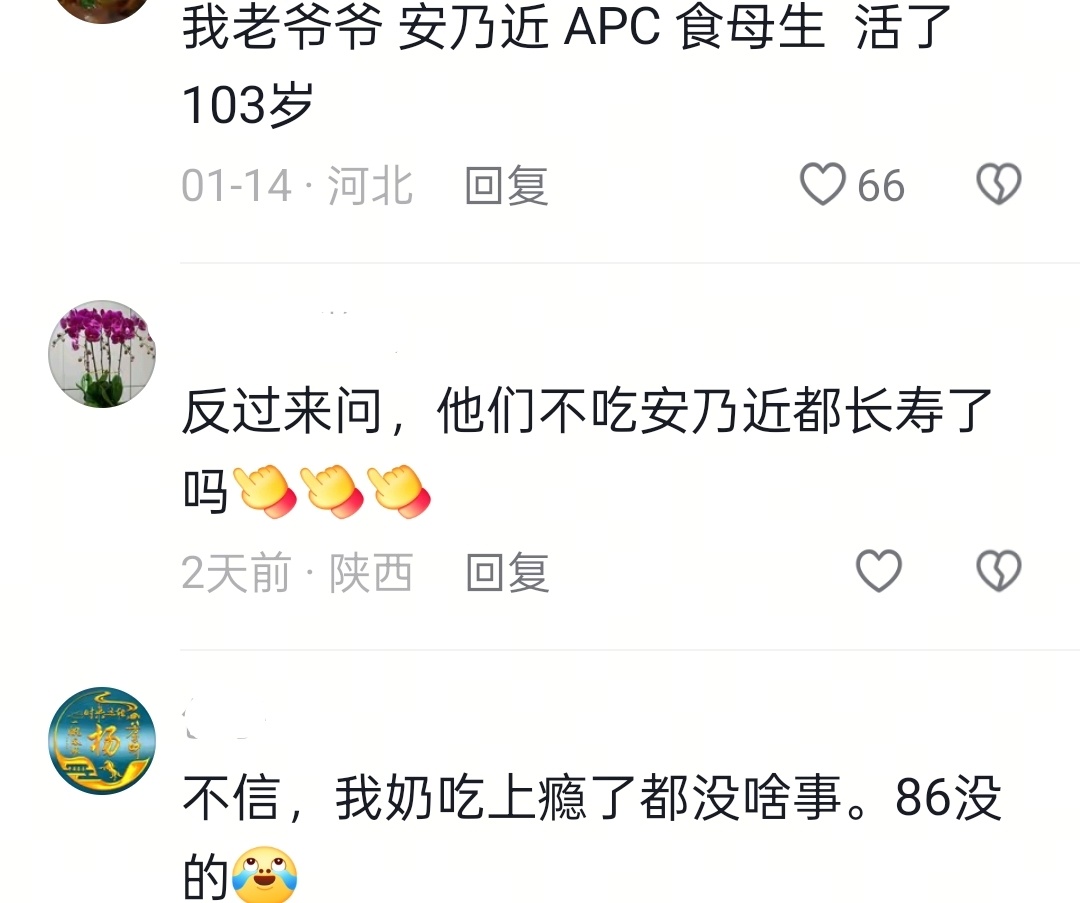1080x903 pixels.
Task: Tap the last pointing hand emoji
Action: click(399, 491)
